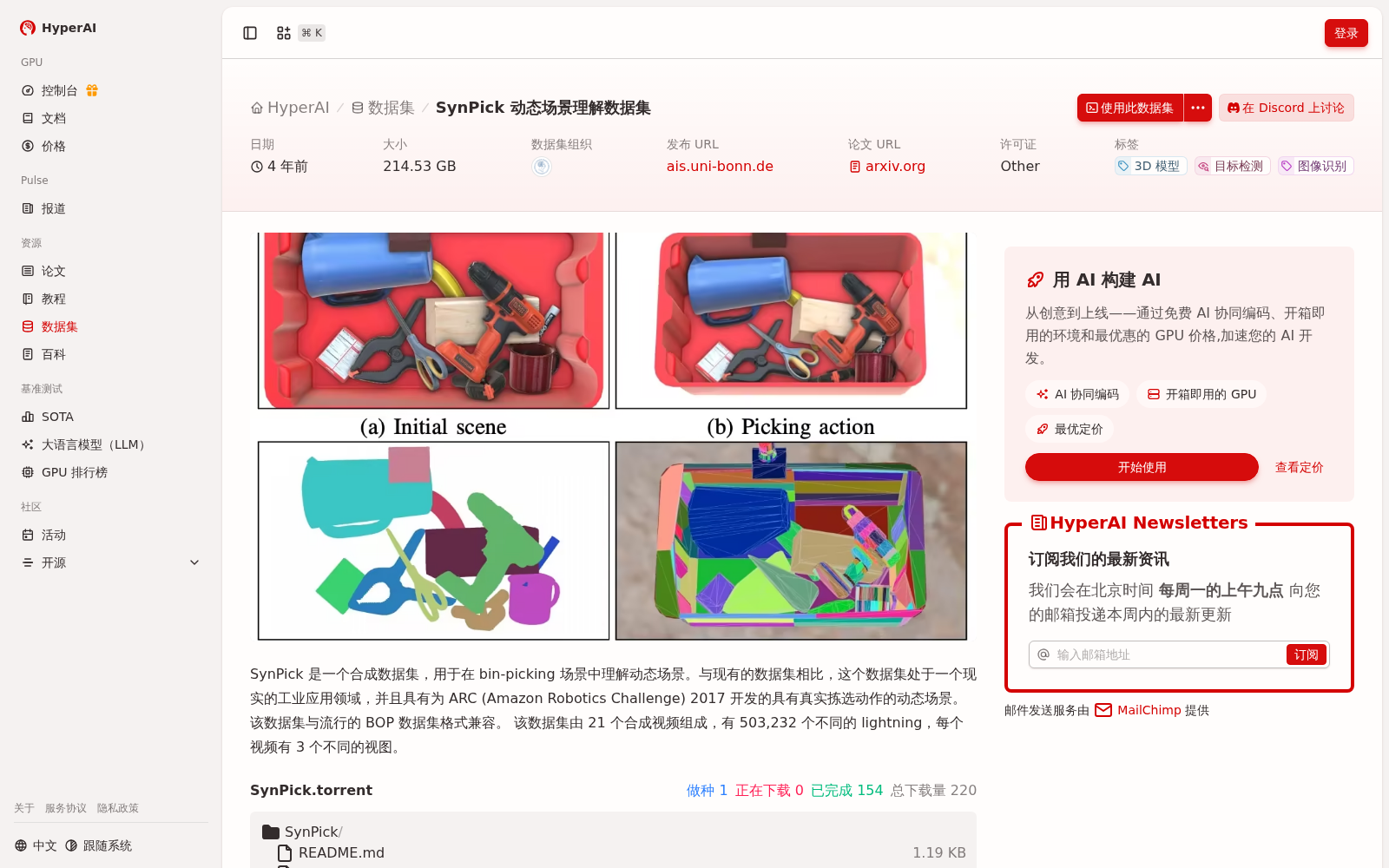Open the arxiv.org paper link
This screenshot has width=1389, height=868.
pyautogui.click(x=887, y=166)
